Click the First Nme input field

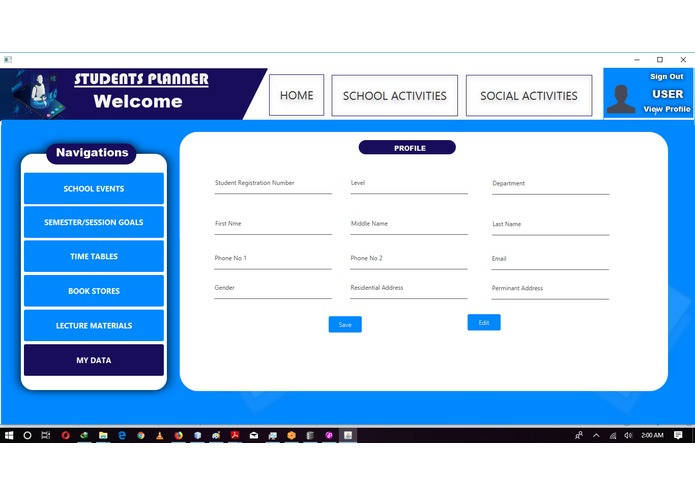tap(273, 226)
